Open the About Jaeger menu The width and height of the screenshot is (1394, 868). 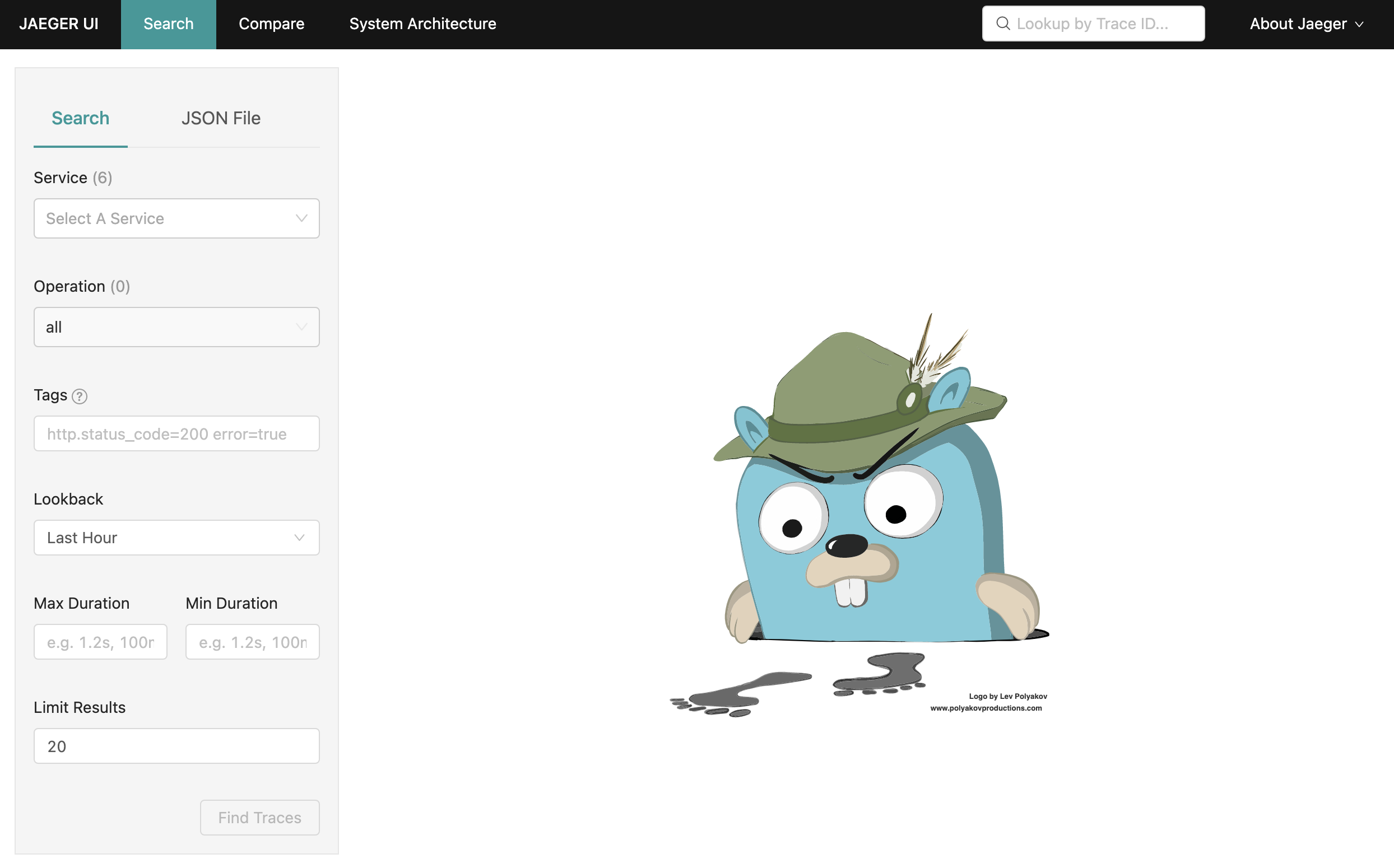(1305, 24)
